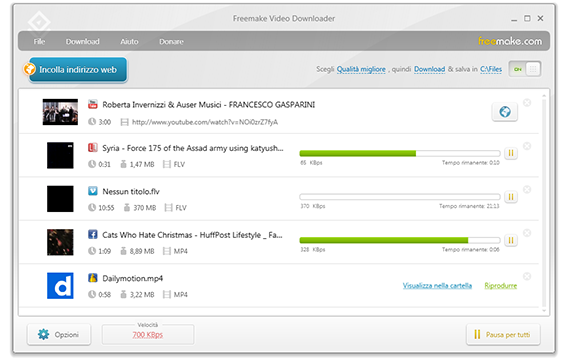Click the Nessun titolo.flv progress bar

pyautogui.click(x=400, y=197)
